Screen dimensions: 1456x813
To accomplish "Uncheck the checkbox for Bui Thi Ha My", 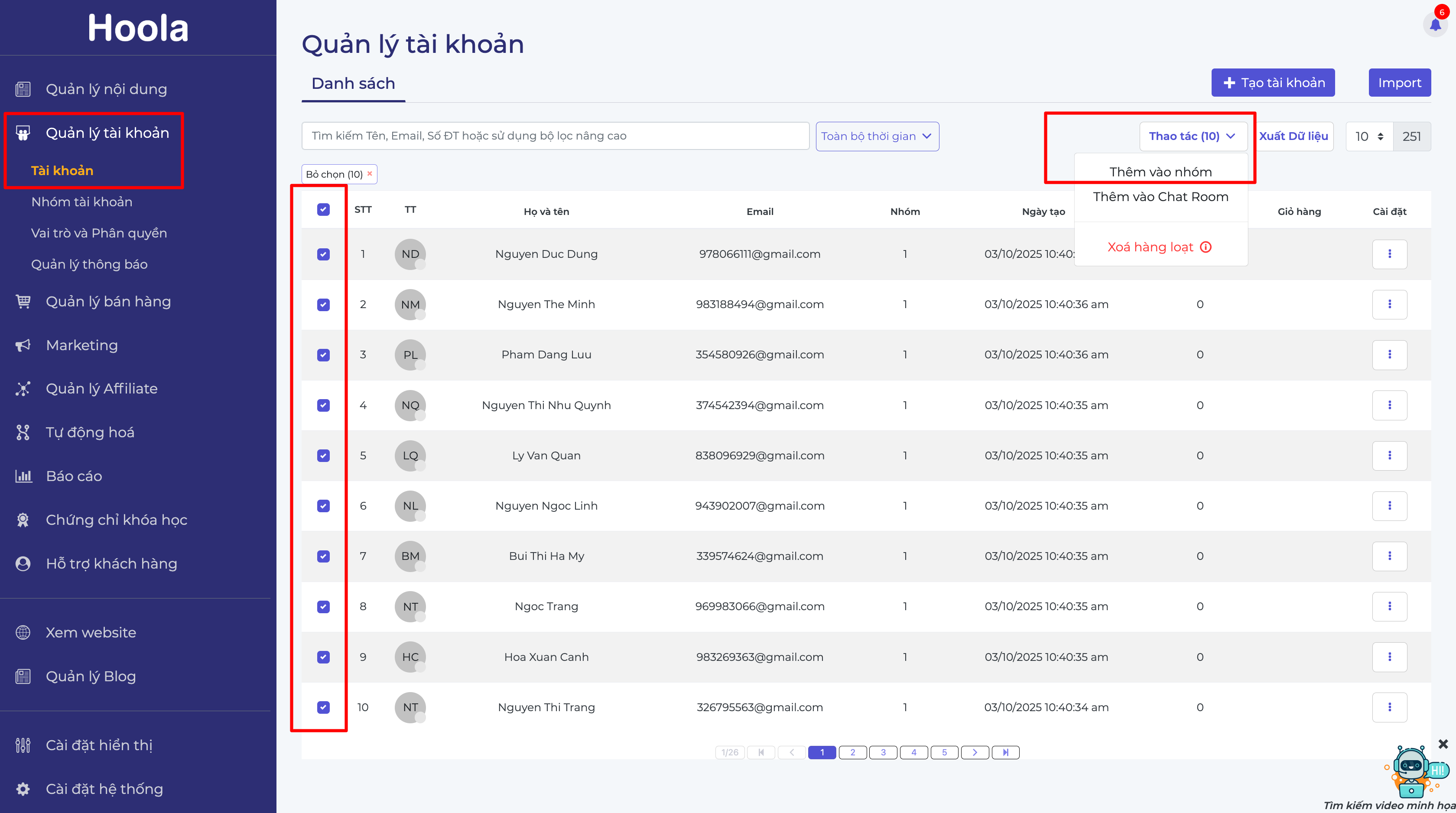I will 323,556.
